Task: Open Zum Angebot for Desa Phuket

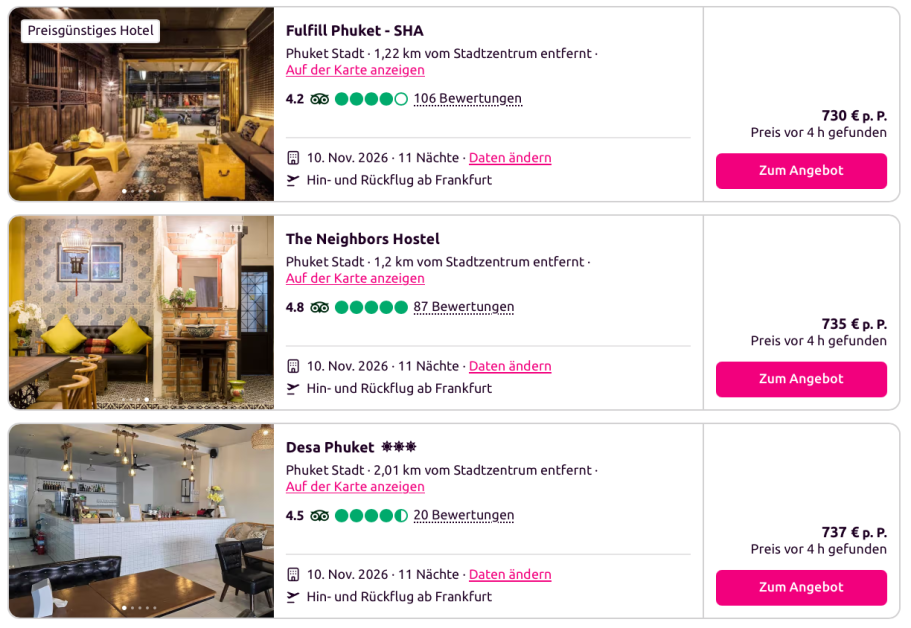Action: pos(801,587)
